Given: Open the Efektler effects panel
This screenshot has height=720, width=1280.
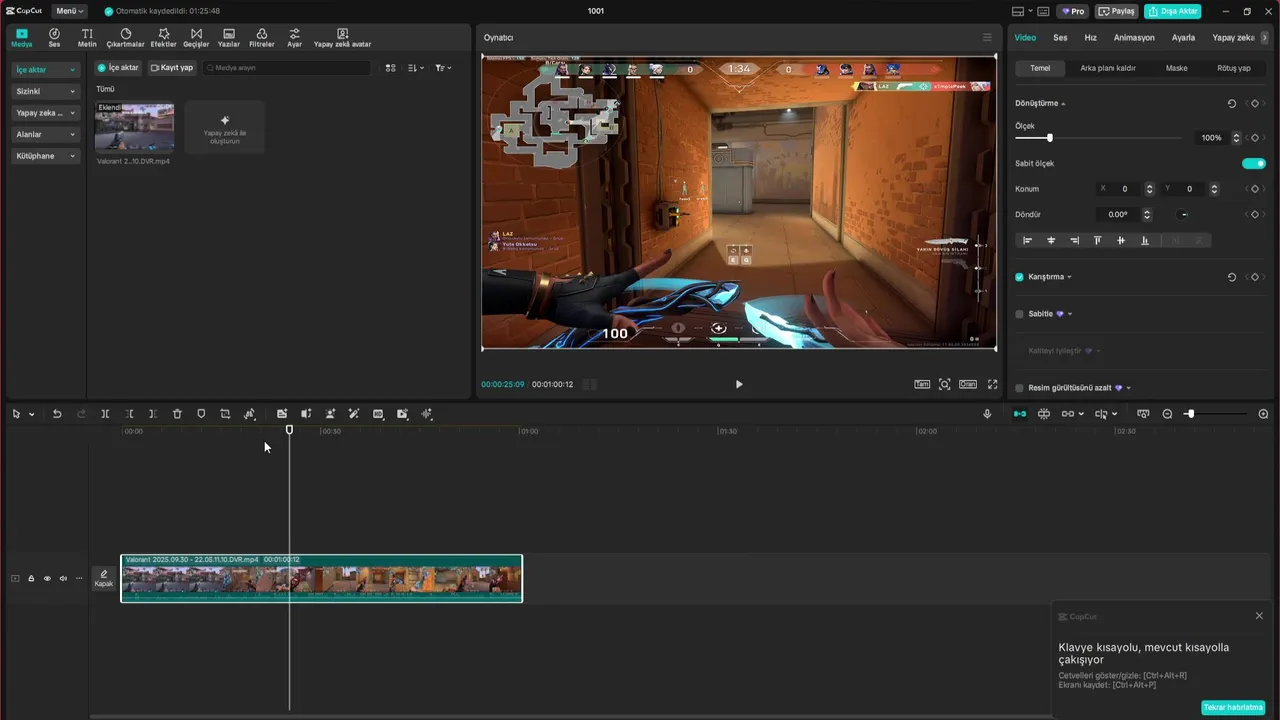Looking at the screenshot, I should click(x=163, y=38).
